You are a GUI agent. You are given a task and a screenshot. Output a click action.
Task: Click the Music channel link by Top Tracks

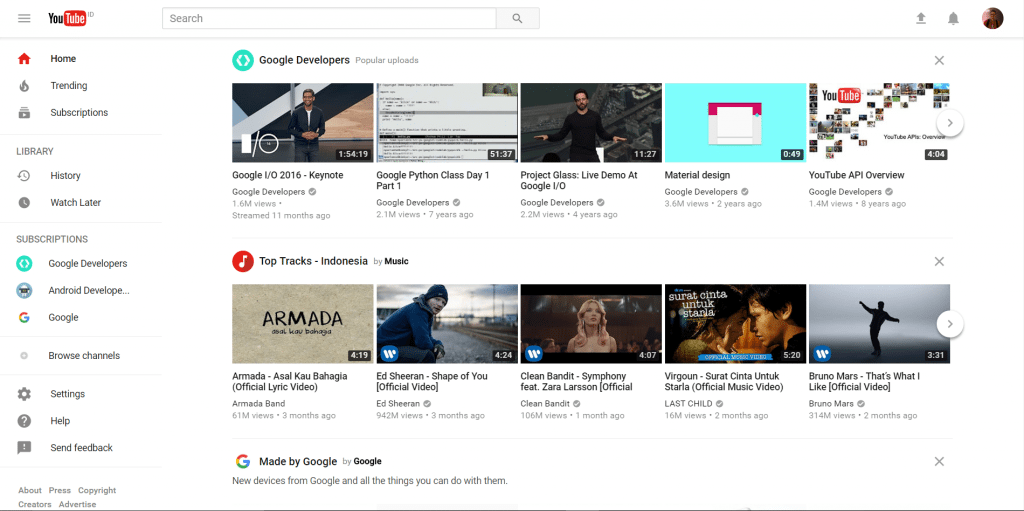pyautogui.click(x=396, y=261)
